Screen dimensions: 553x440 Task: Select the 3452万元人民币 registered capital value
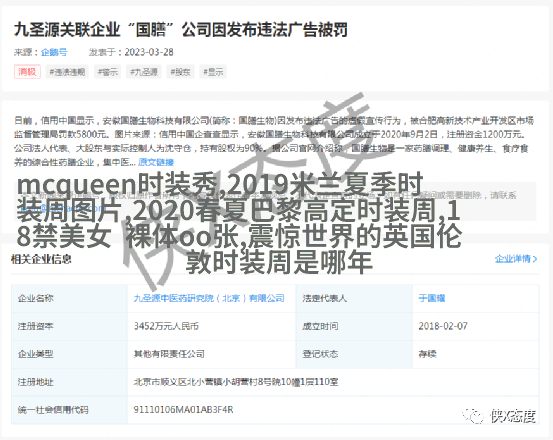pos(166,326)
